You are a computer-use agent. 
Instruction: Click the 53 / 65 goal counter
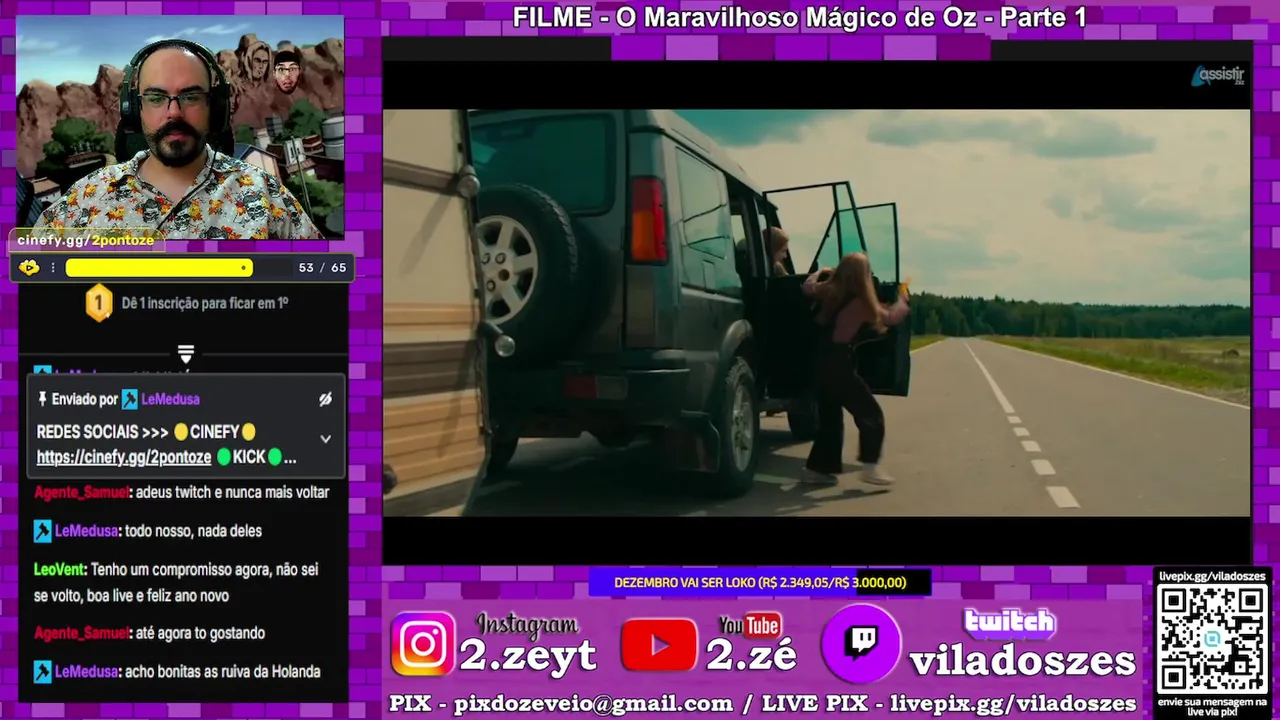pos(322,268)
